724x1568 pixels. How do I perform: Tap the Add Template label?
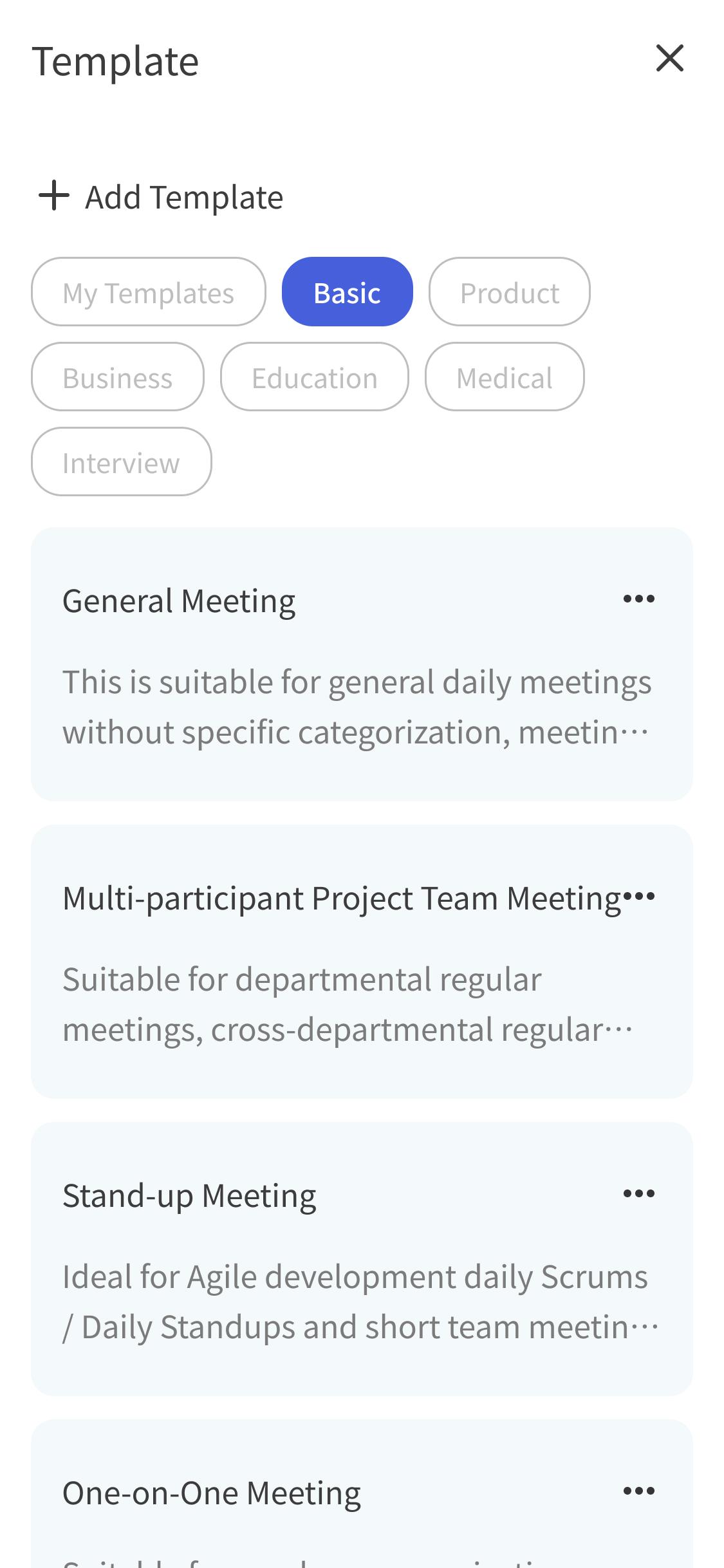(184, 197)
